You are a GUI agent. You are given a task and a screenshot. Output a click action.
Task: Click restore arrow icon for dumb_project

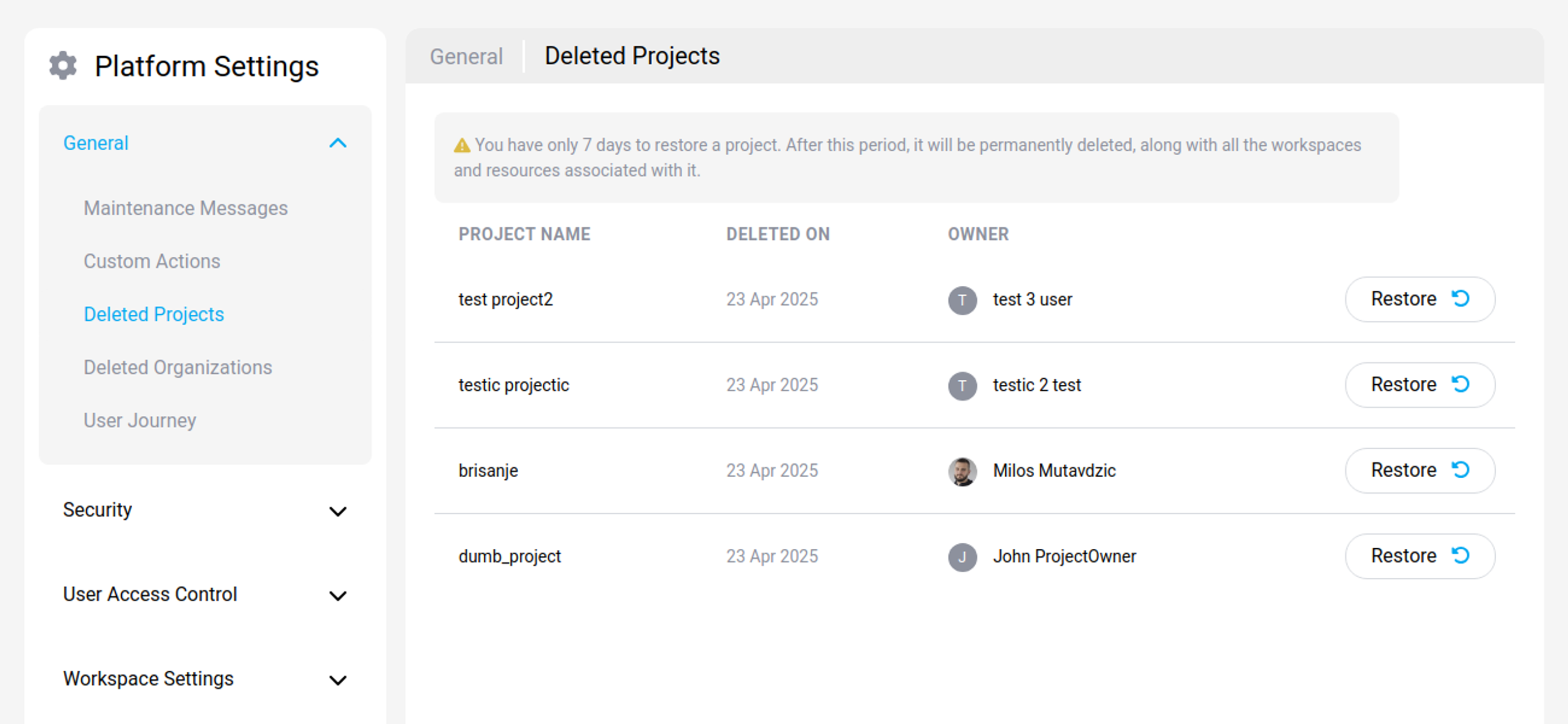click(1460, 556)
